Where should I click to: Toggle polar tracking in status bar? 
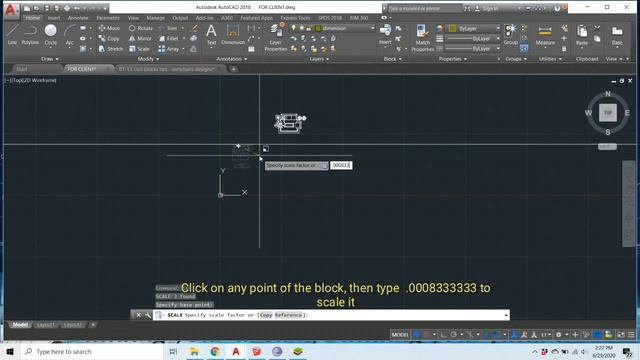pyautogui.click(x=453, y=335)
